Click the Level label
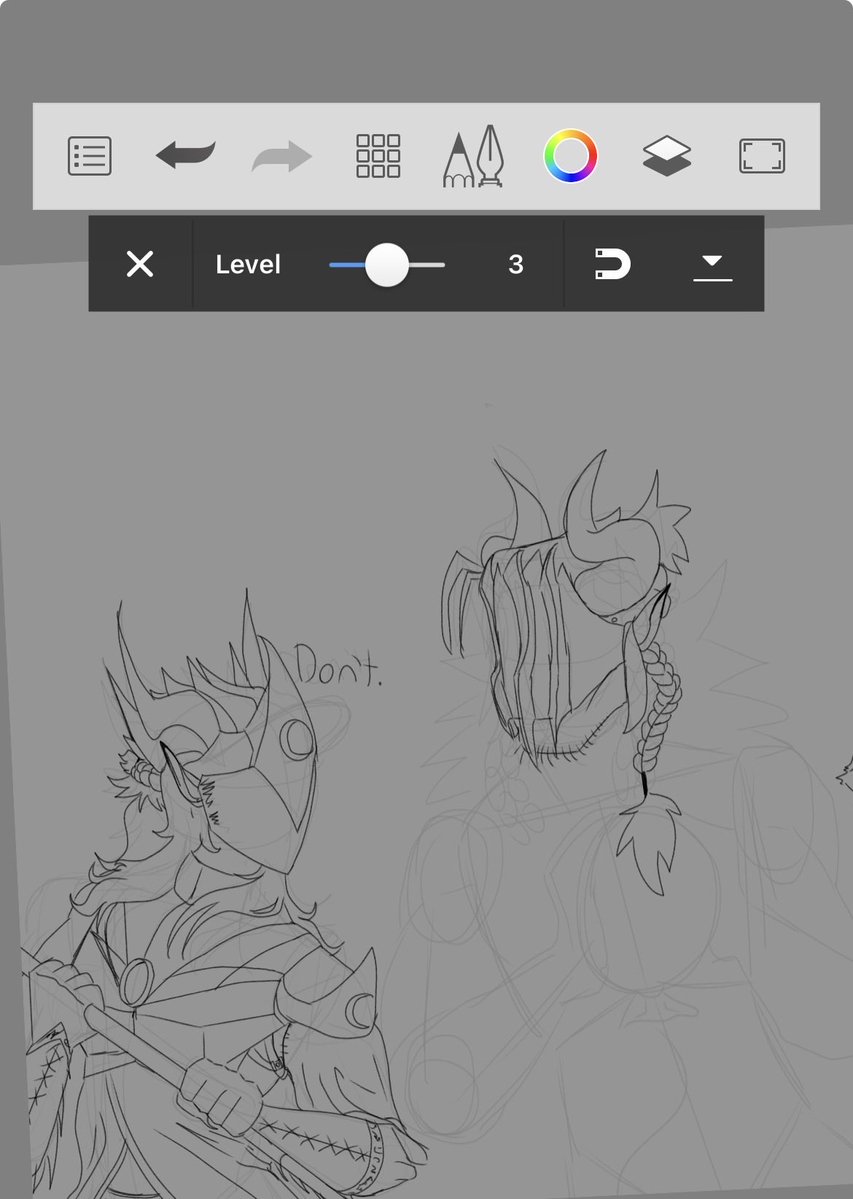Viewport: 853px width, 1199px height. pos(248,265)
